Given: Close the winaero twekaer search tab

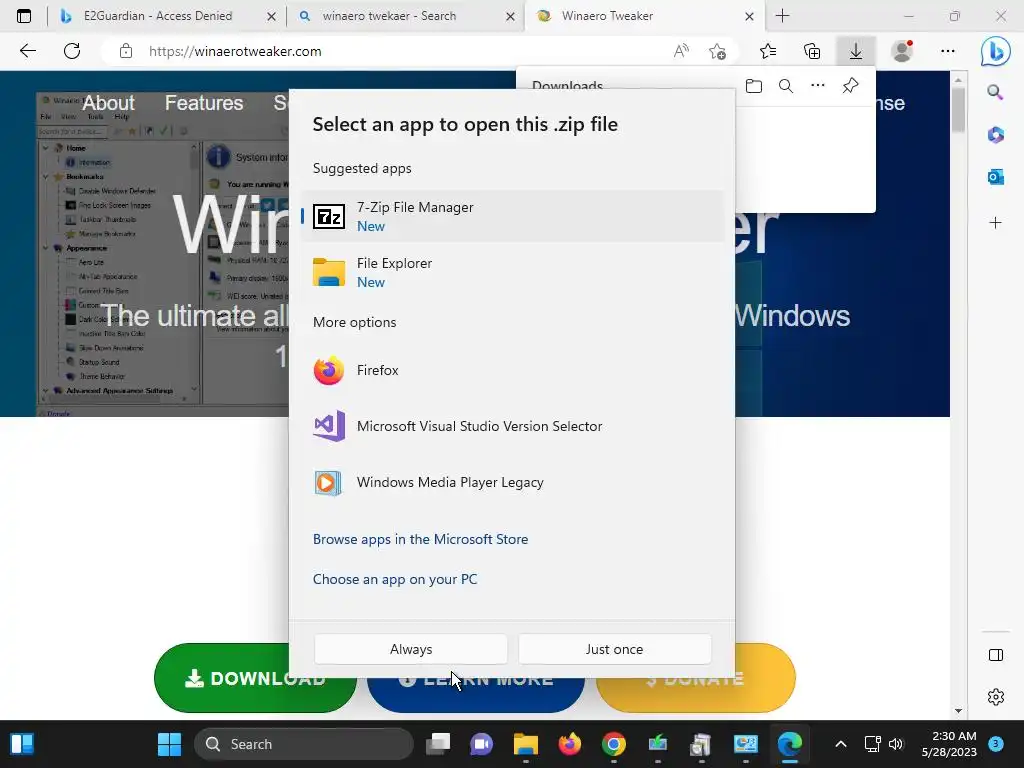Looking at the screenshot, I should click(x=511, y=17).
